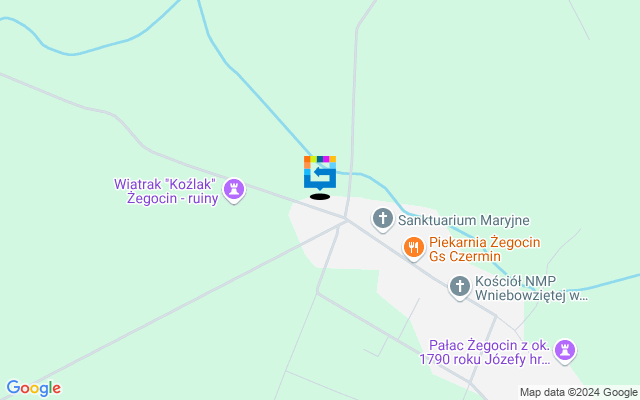The height and width of the screenshot is (400, 640).
Task: Click the blue arrow inside the marker
Action: tap(322, 172)
